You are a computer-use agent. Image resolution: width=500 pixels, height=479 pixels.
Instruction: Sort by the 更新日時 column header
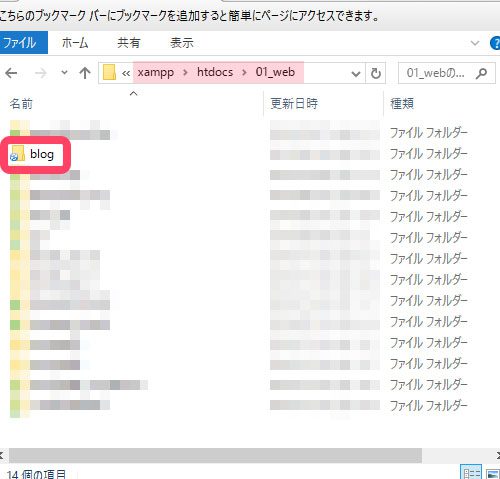tap(294, 104)
